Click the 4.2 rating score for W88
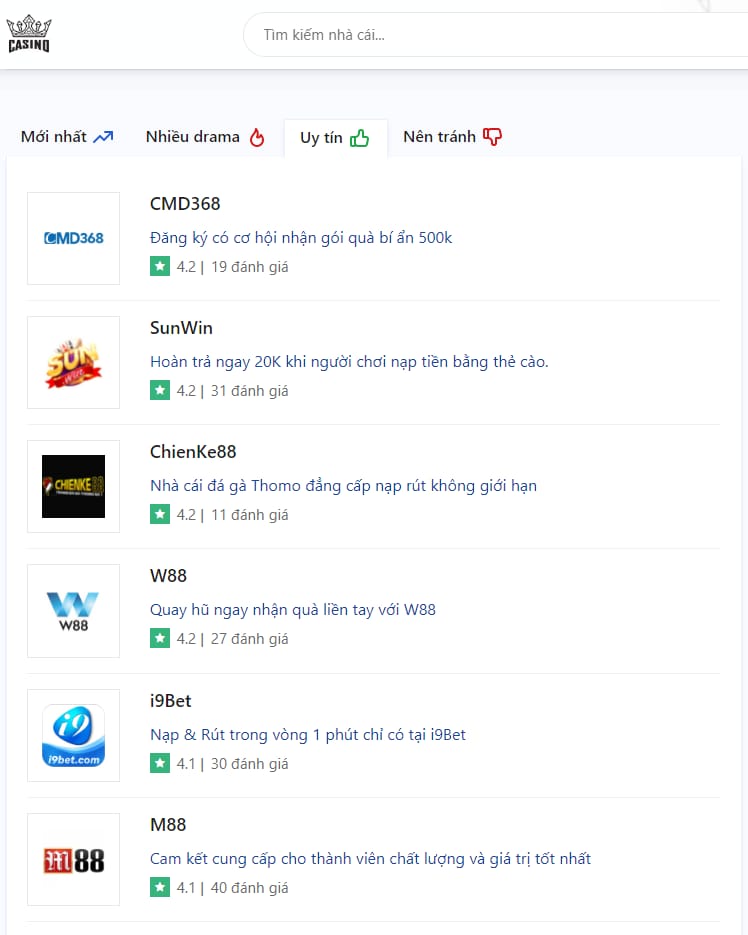748x935 pixels. tap(186, 639)
